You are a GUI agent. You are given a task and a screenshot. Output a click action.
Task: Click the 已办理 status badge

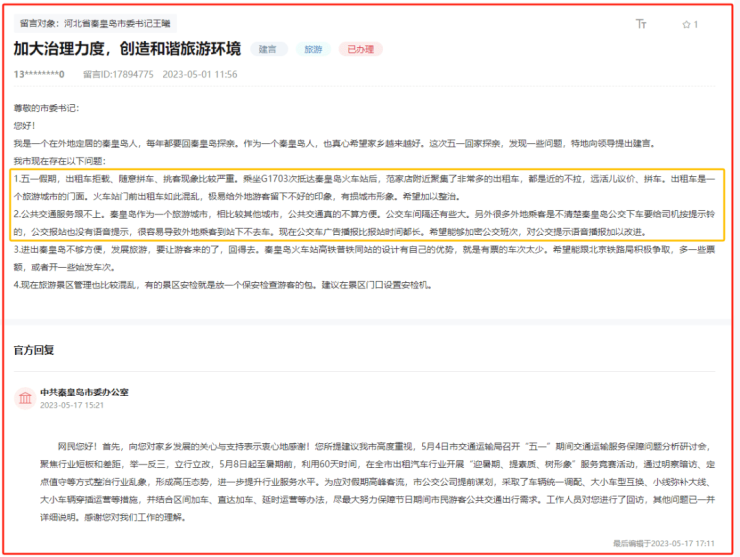pyautogui.click(x=360, y=49)
